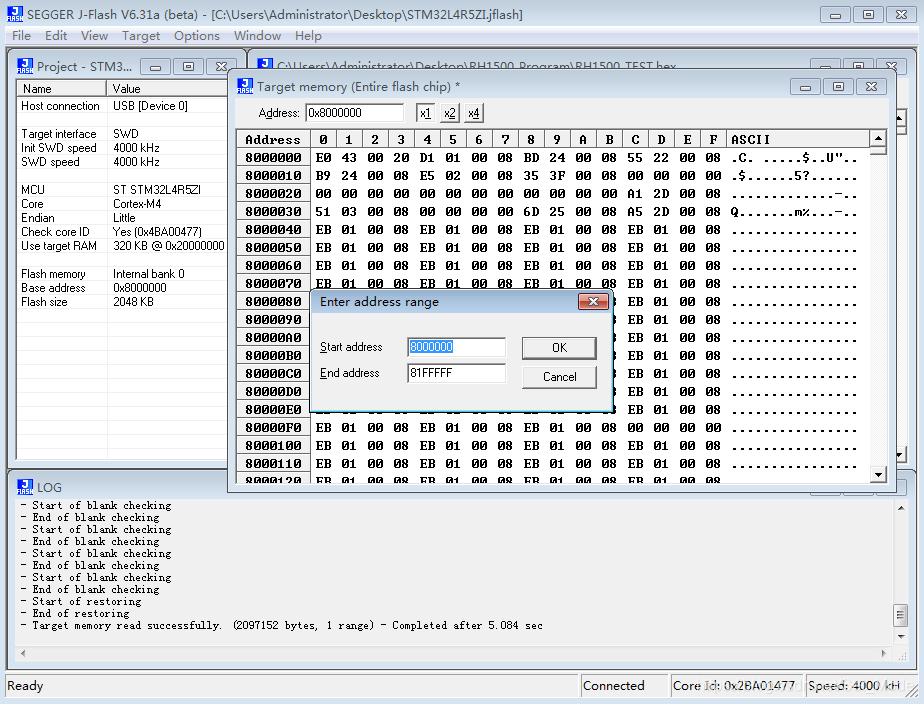Minimize the Target memory window
924x704 pixels.
[805, 87]
